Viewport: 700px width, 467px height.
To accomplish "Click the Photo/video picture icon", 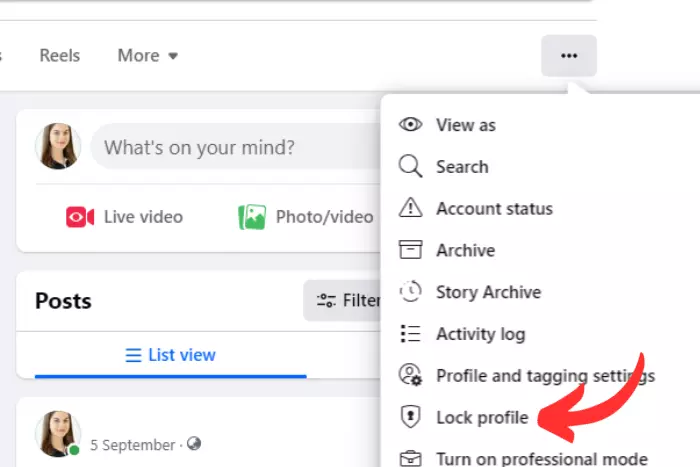I will tap(252, 217).
